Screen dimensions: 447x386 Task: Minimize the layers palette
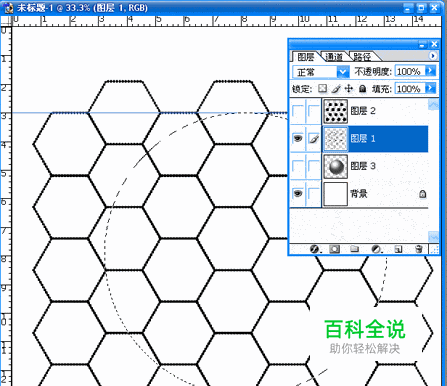(x=422, y=44)
